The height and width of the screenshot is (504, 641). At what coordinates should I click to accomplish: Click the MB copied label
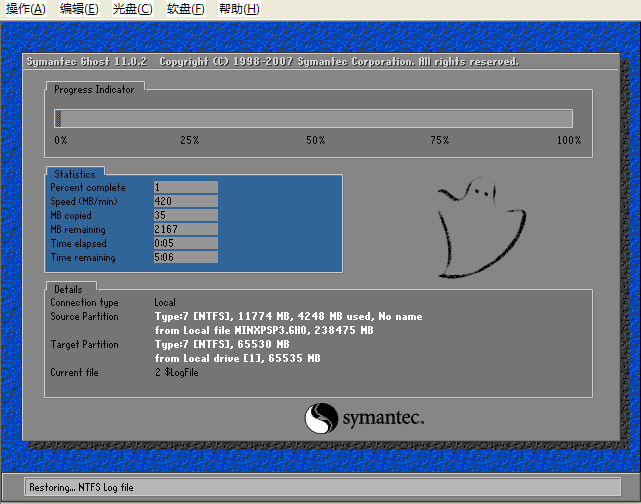(x=71, y=215)
